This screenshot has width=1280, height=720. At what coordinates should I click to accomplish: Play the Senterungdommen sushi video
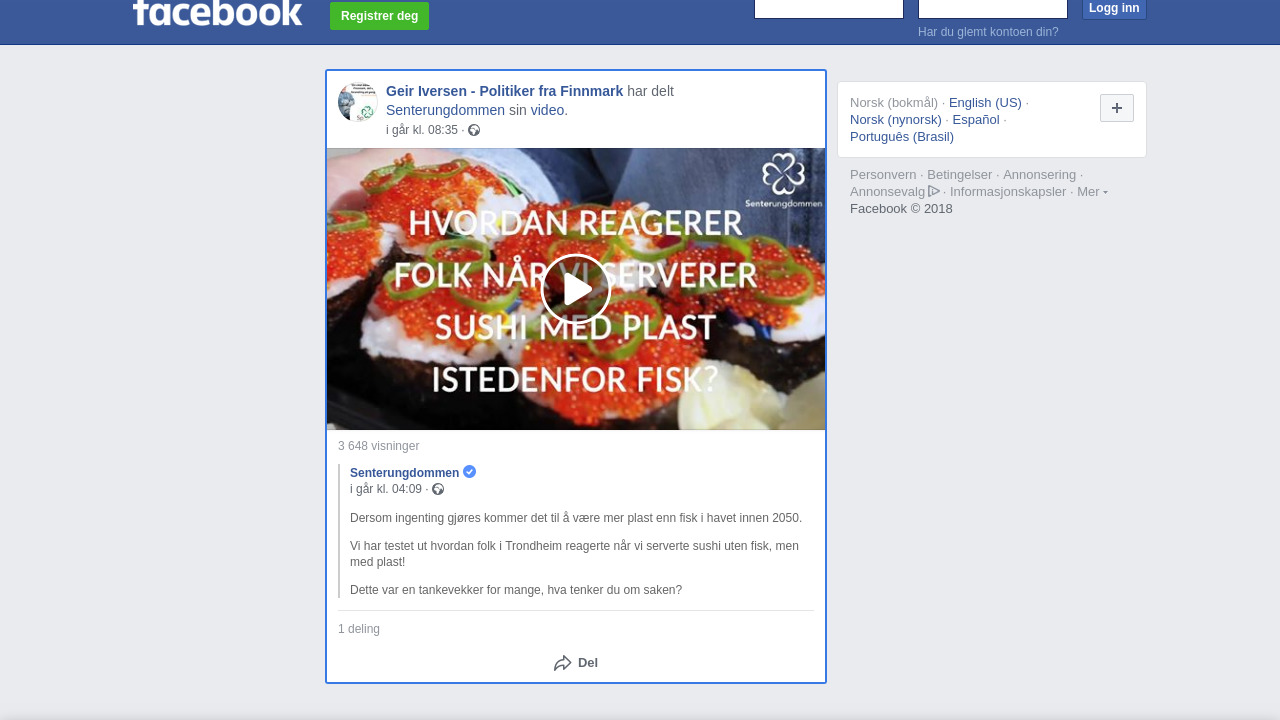(575, 289)
